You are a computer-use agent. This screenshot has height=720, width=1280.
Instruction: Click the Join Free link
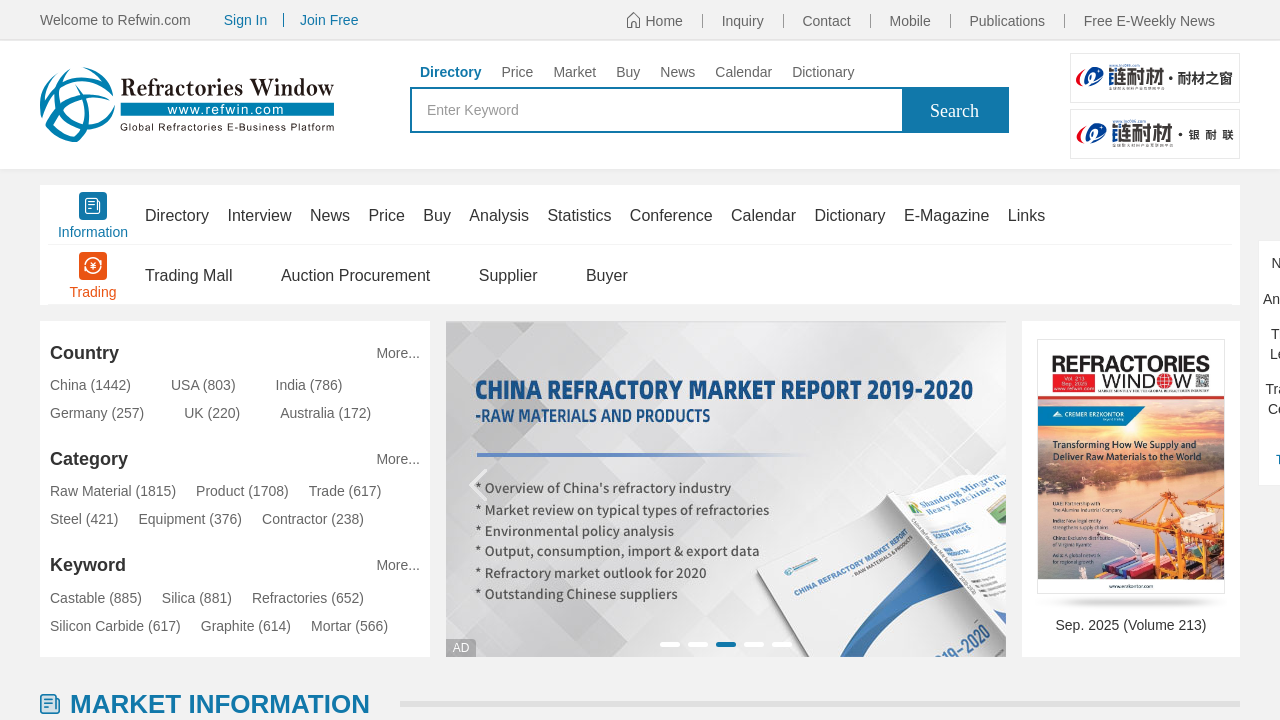(329, 20)
